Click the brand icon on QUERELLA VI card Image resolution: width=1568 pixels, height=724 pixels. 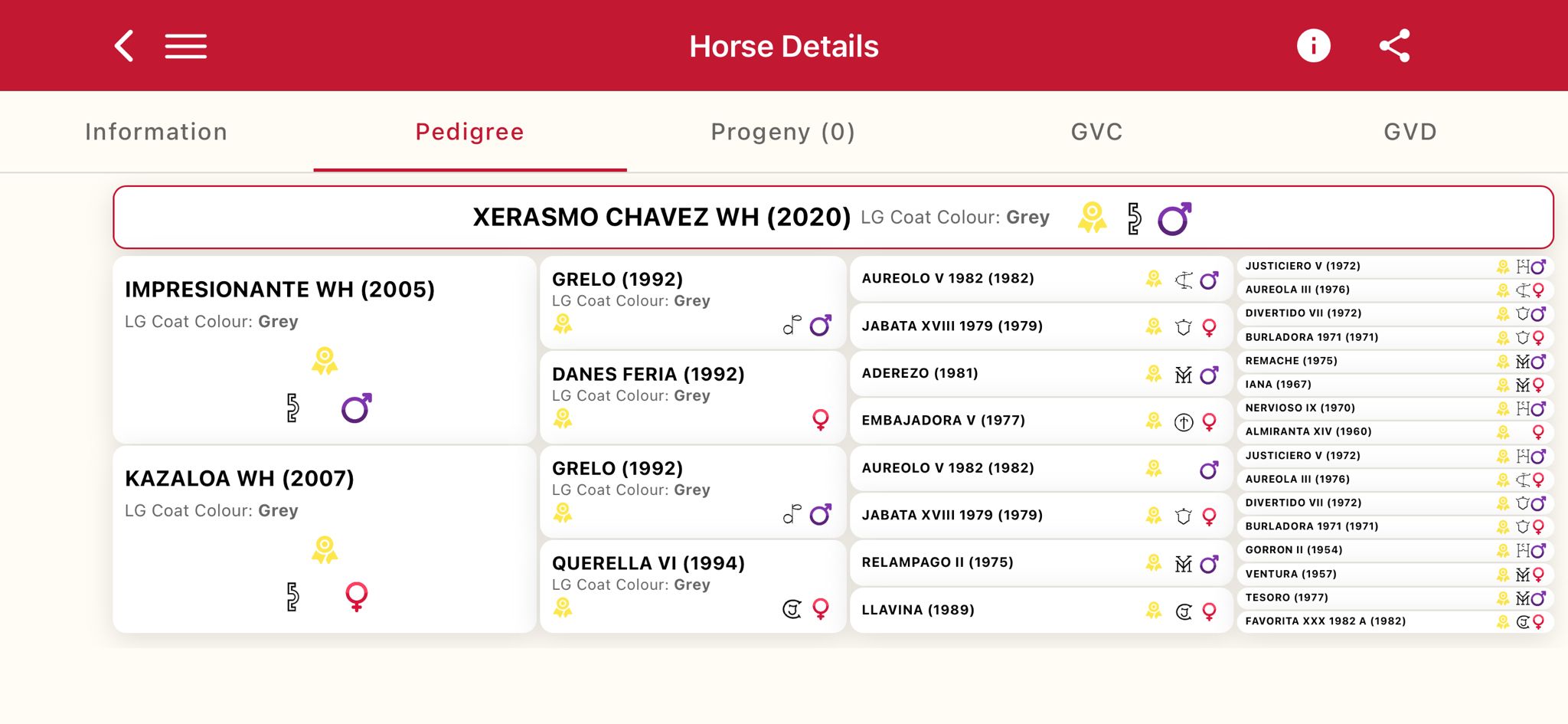pyautogui.click(x=792, y=609)
